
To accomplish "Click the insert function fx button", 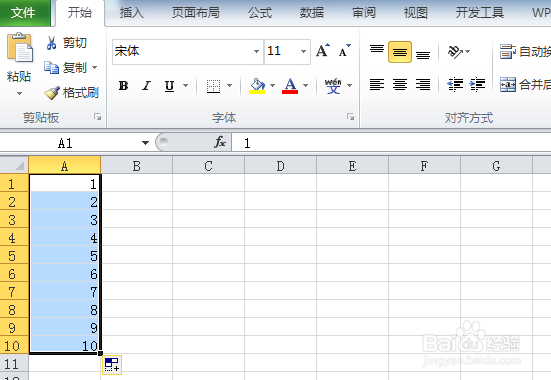I will click(x=220, y=142).
